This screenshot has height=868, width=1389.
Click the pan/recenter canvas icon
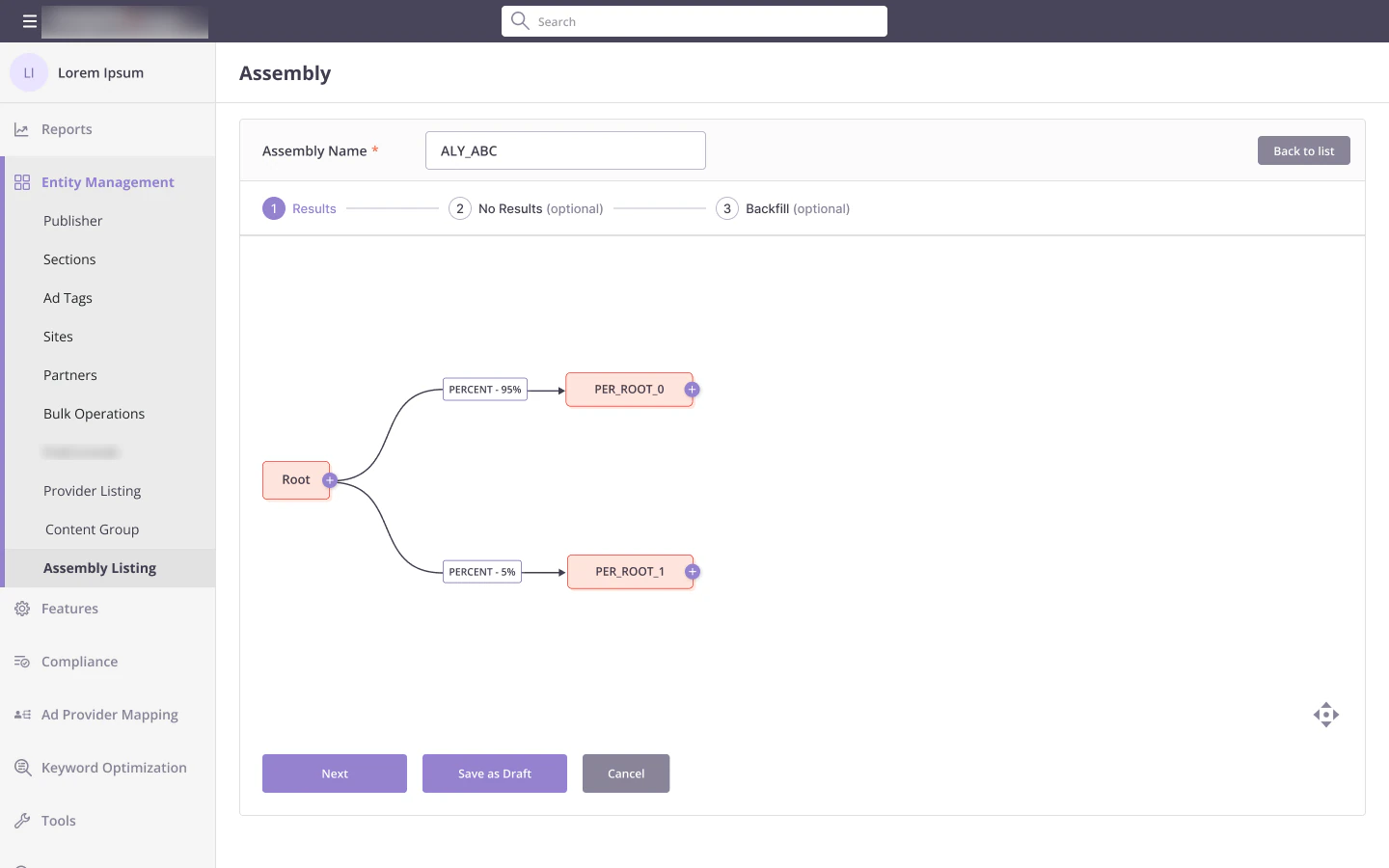point(1326,715)
